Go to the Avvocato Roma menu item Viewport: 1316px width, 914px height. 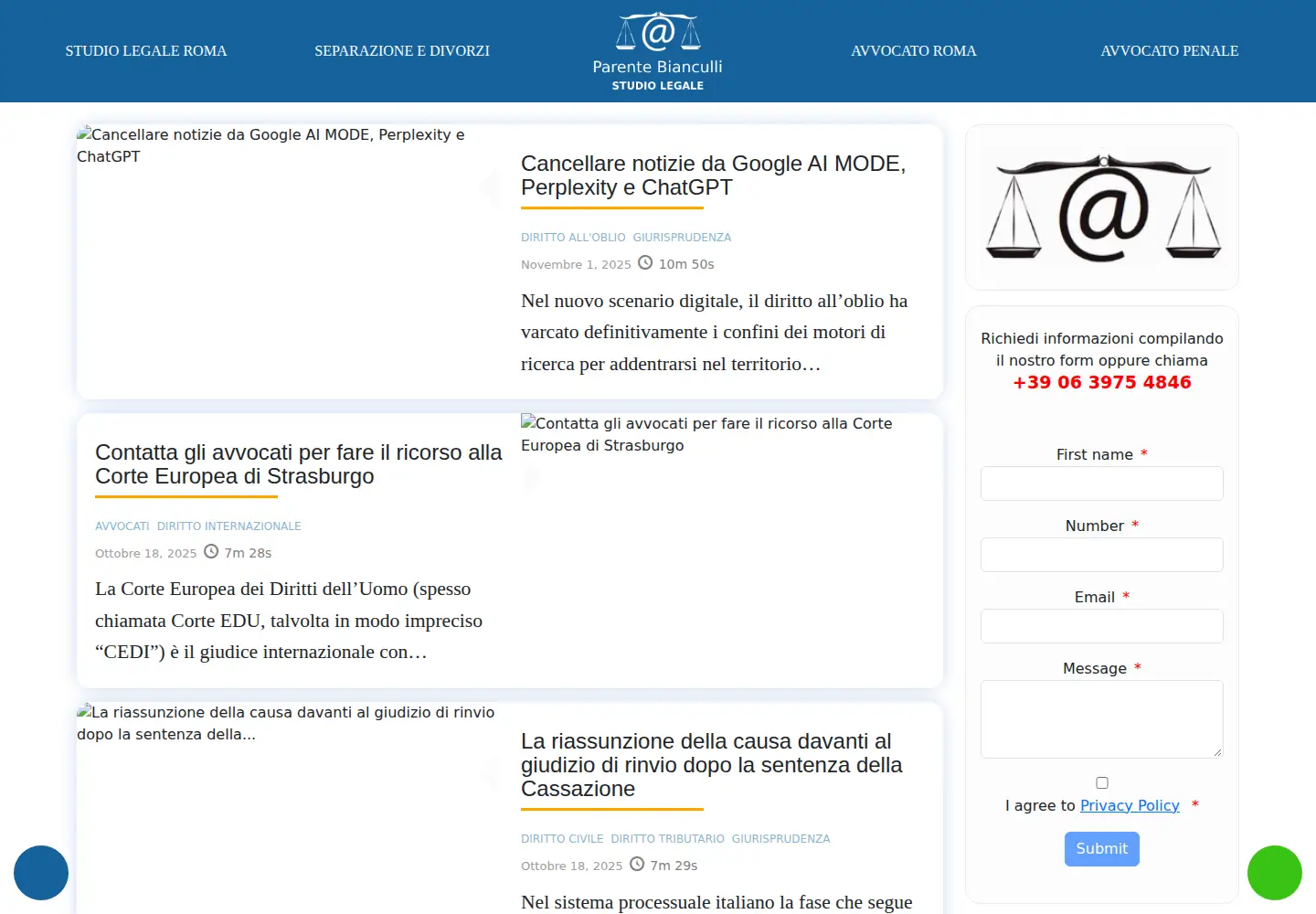click(914, 51)
